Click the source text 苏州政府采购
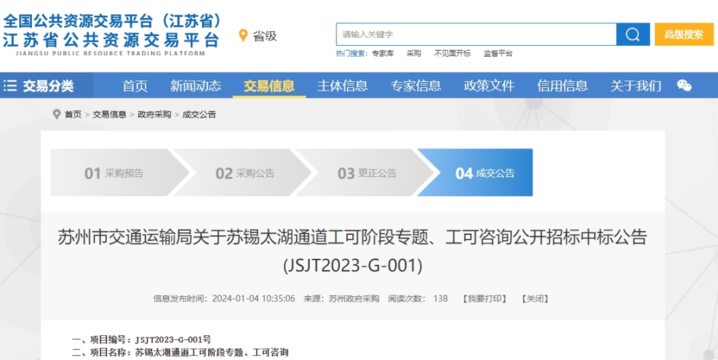The width and height of the screenshot is (718, 360). [x=354, y=299]
